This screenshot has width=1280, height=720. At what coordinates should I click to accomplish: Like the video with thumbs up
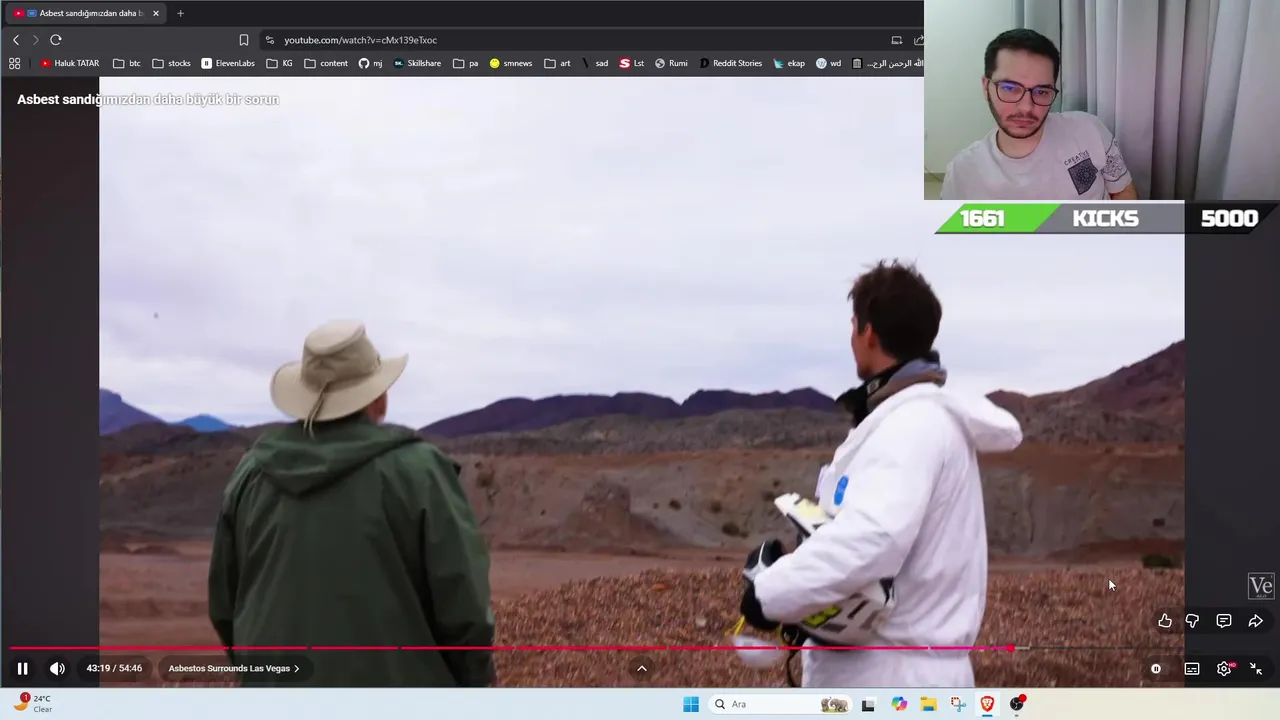(1165, 621)
